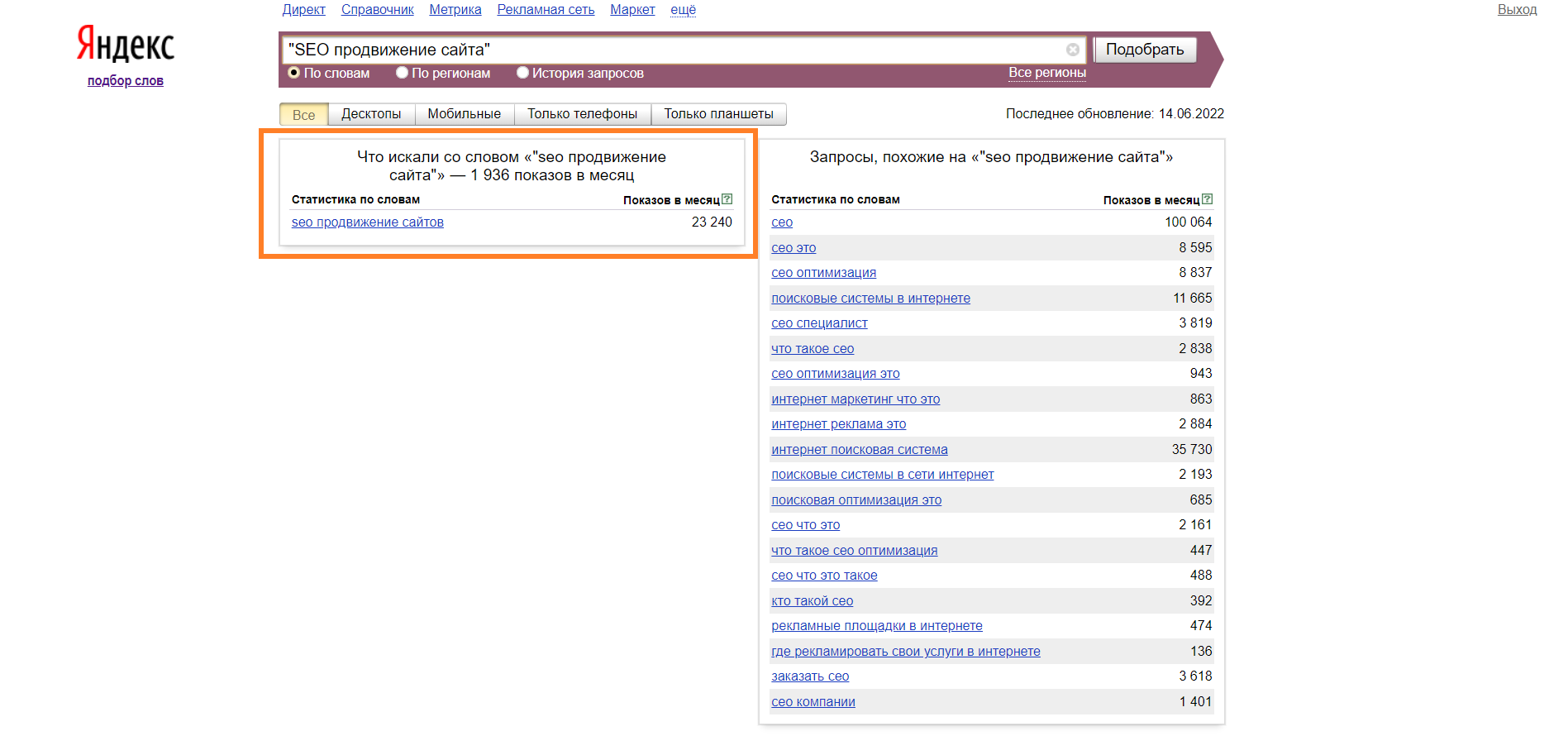The width and height of the screenshot is (1568, 736).
Task: Open 'где рекламировать свои услуги в интернете' link
Action: pyautogui.click(x=906, y=652)
